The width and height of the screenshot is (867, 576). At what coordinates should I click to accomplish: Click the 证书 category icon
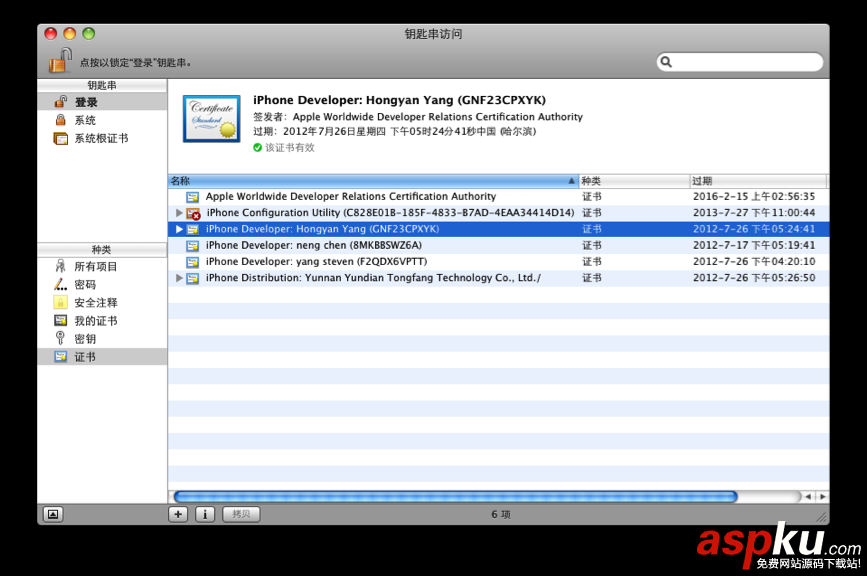(60, 357)
